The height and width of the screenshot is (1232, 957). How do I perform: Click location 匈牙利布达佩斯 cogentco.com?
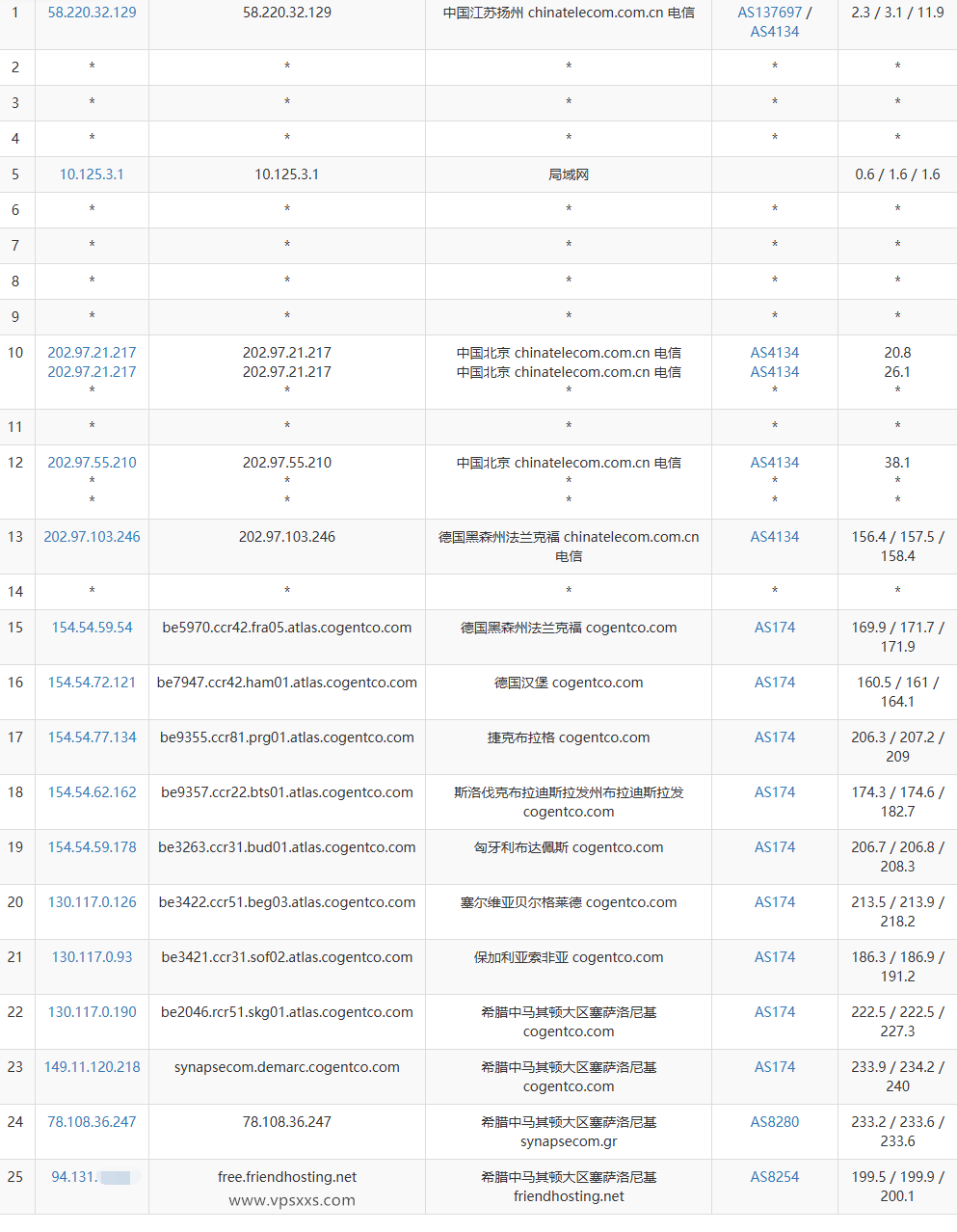coord(569,847)
